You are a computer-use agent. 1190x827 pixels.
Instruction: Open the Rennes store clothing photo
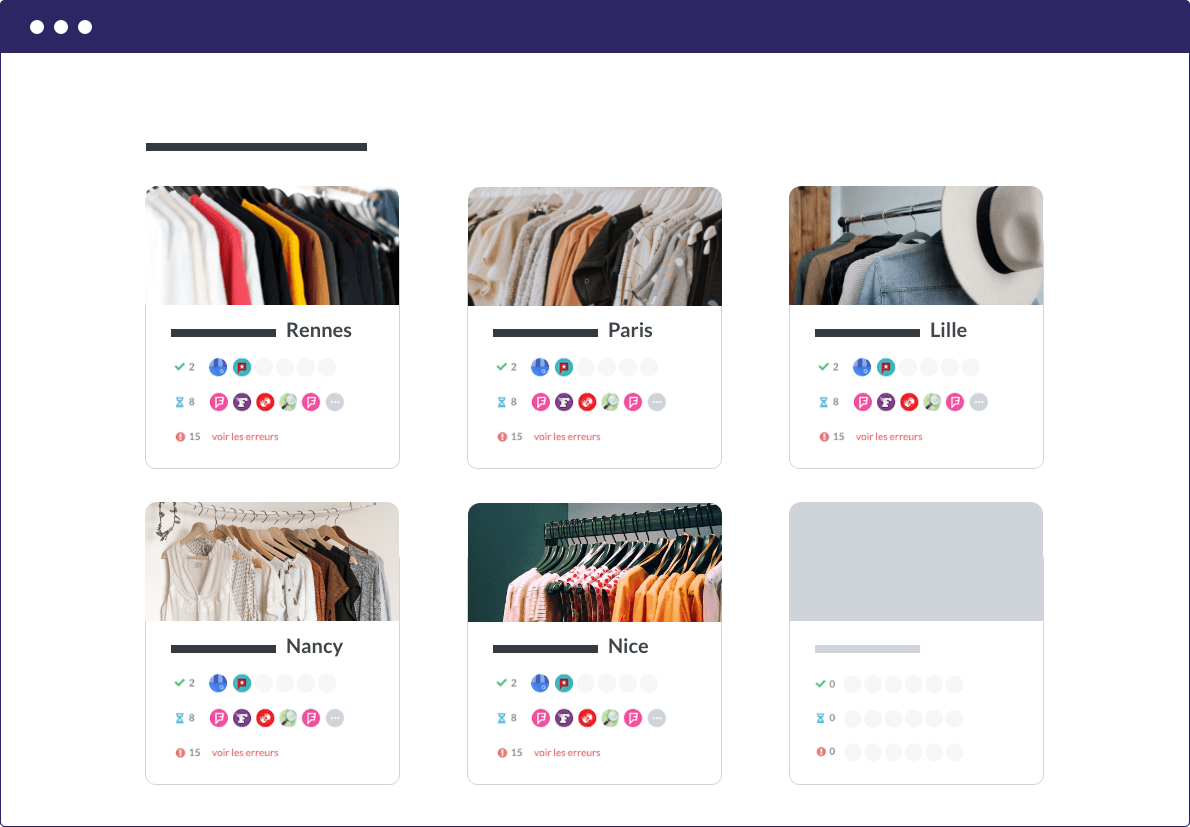pos(272,246)
